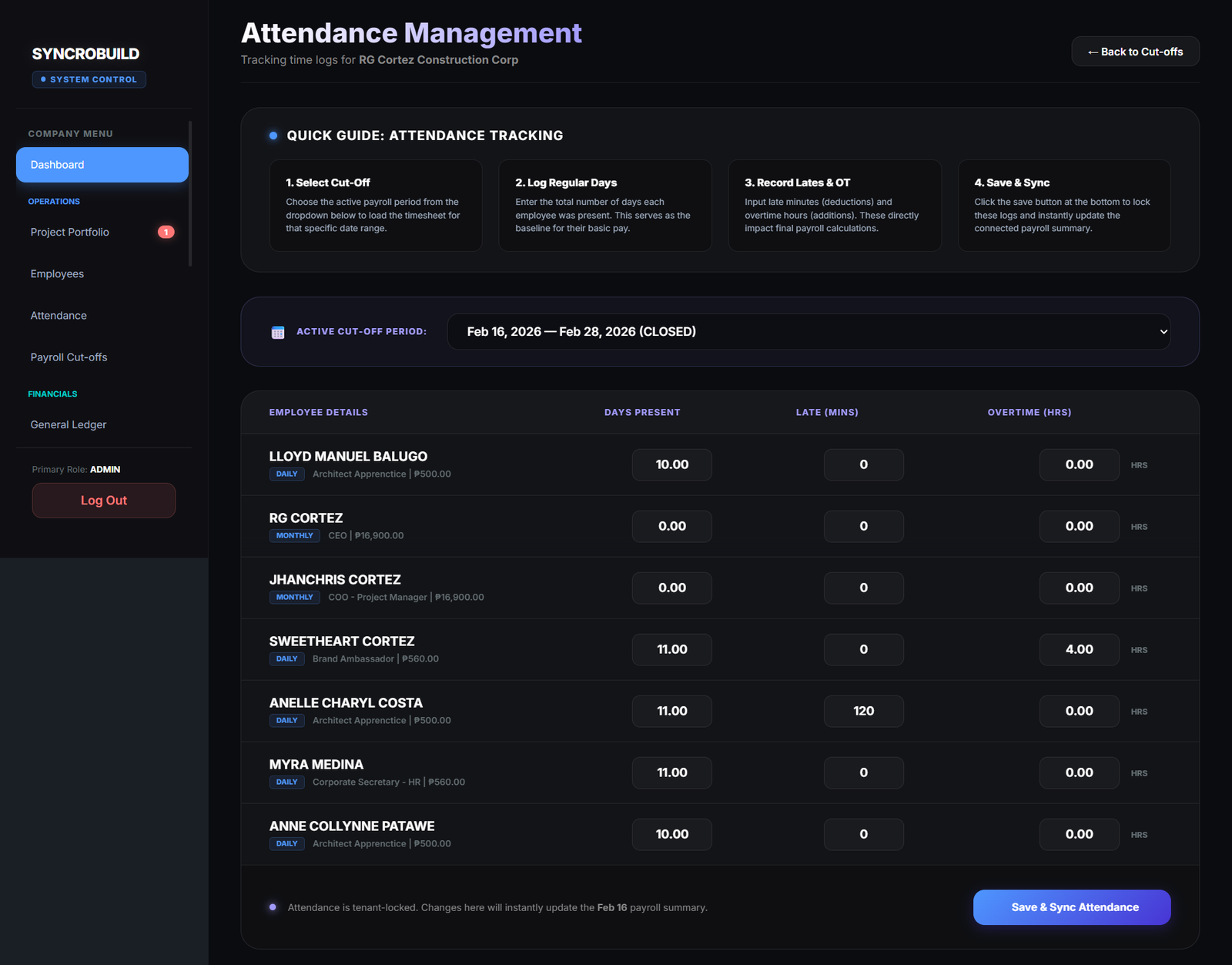Click the Overtime (Hrs) column header
1232x965 pixels.
click(1029, 413)
